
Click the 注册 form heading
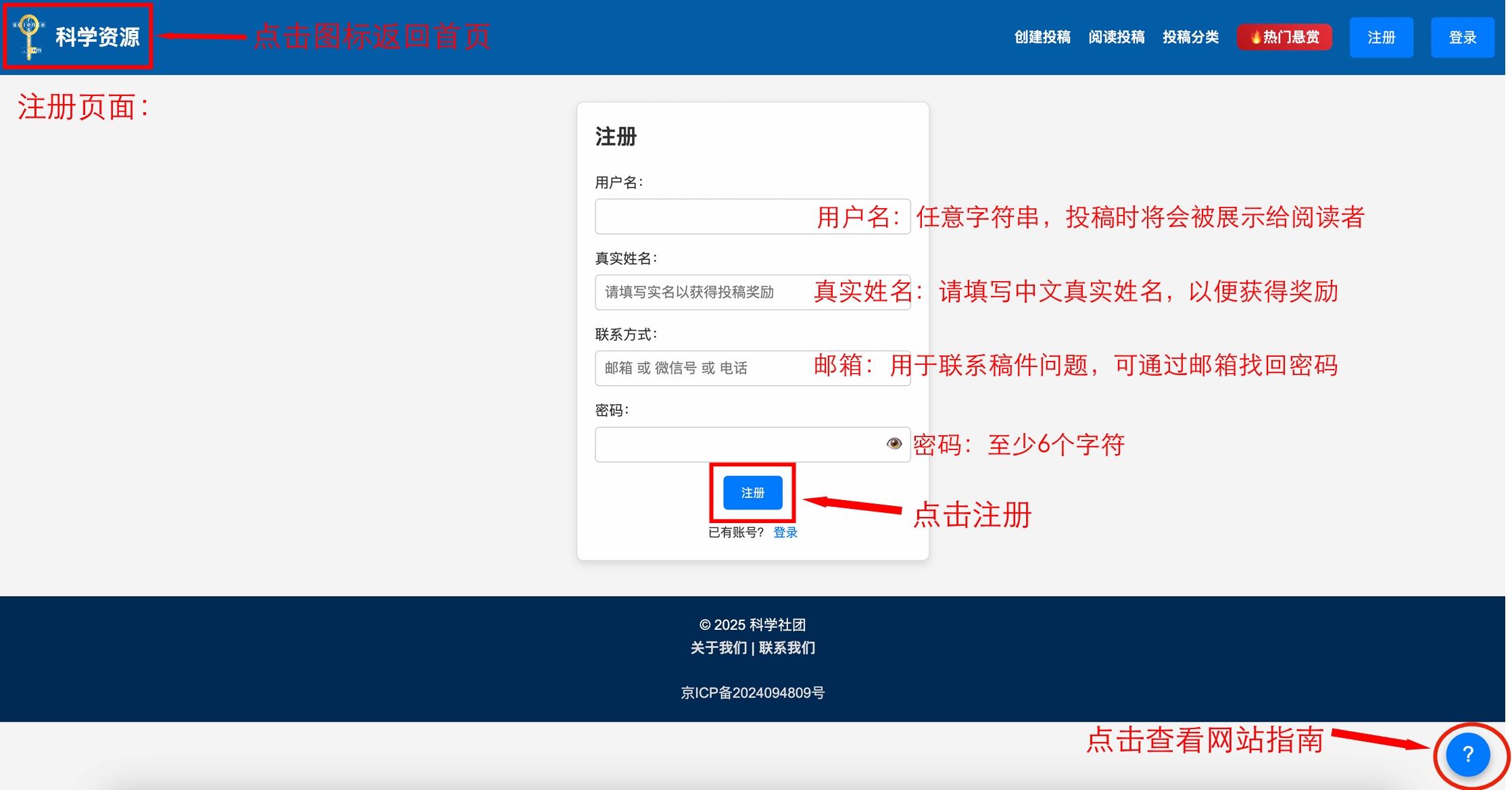tap(616, 137)
